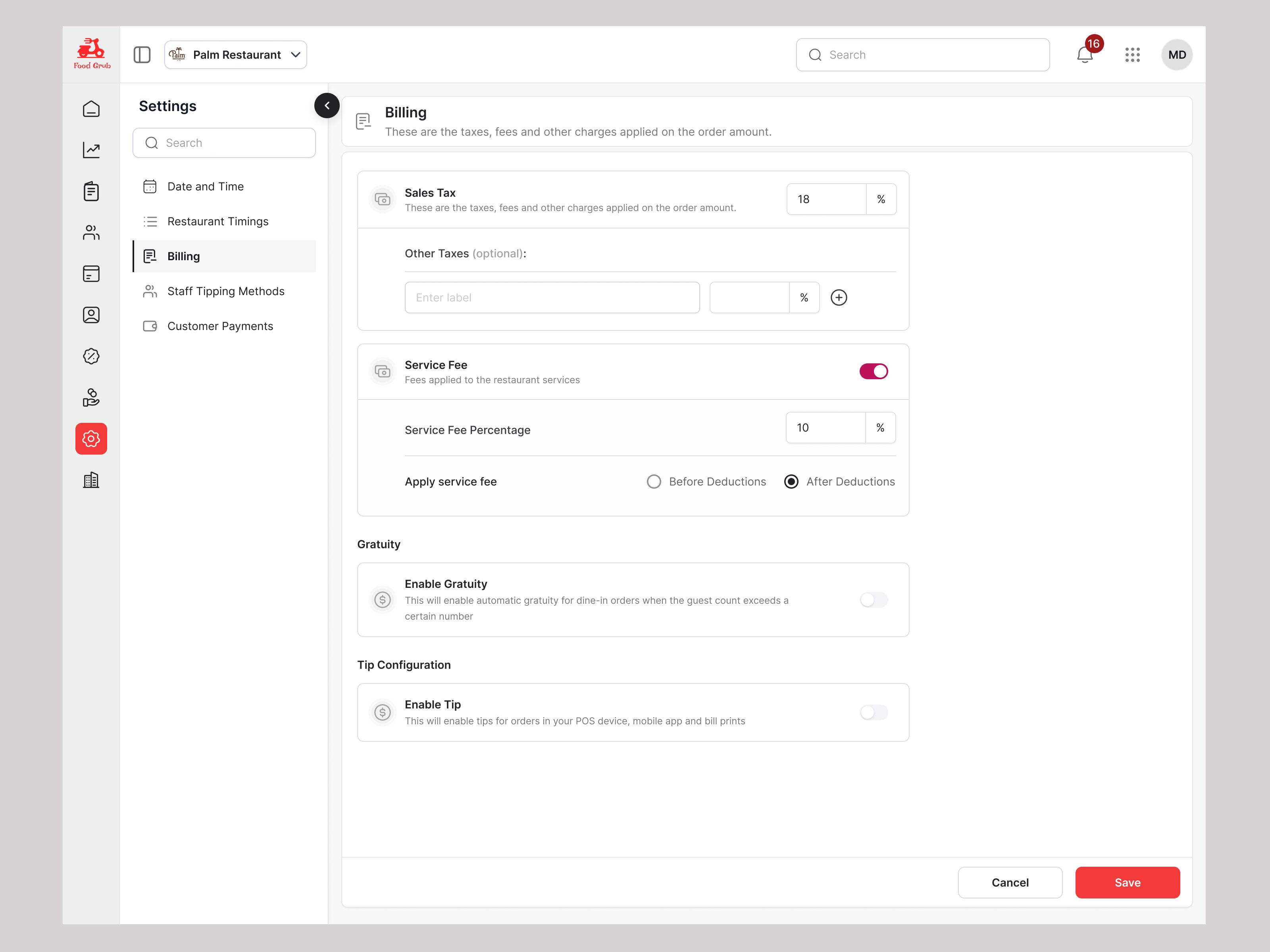Select the Orders clipboard icon in sidebar

91,191
